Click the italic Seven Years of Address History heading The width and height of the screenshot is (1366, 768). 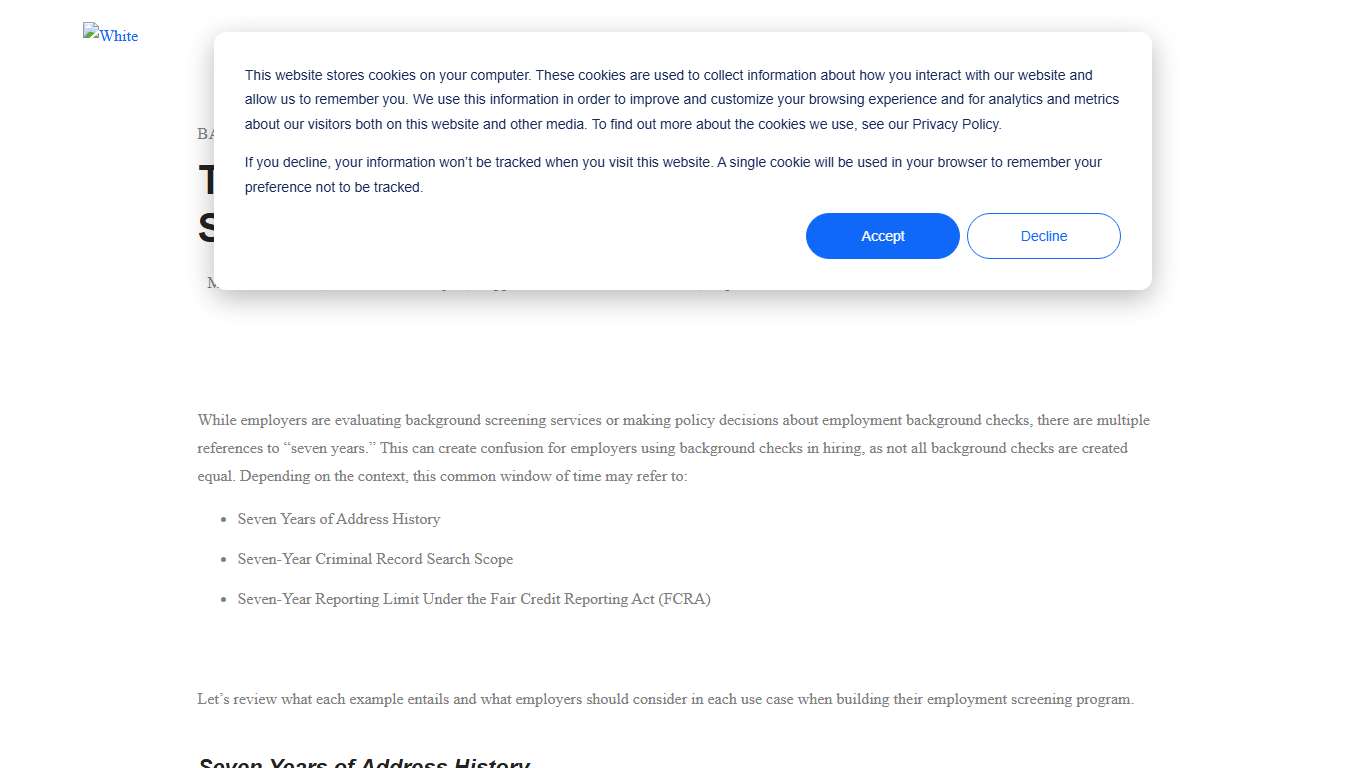tap(364, 764)
